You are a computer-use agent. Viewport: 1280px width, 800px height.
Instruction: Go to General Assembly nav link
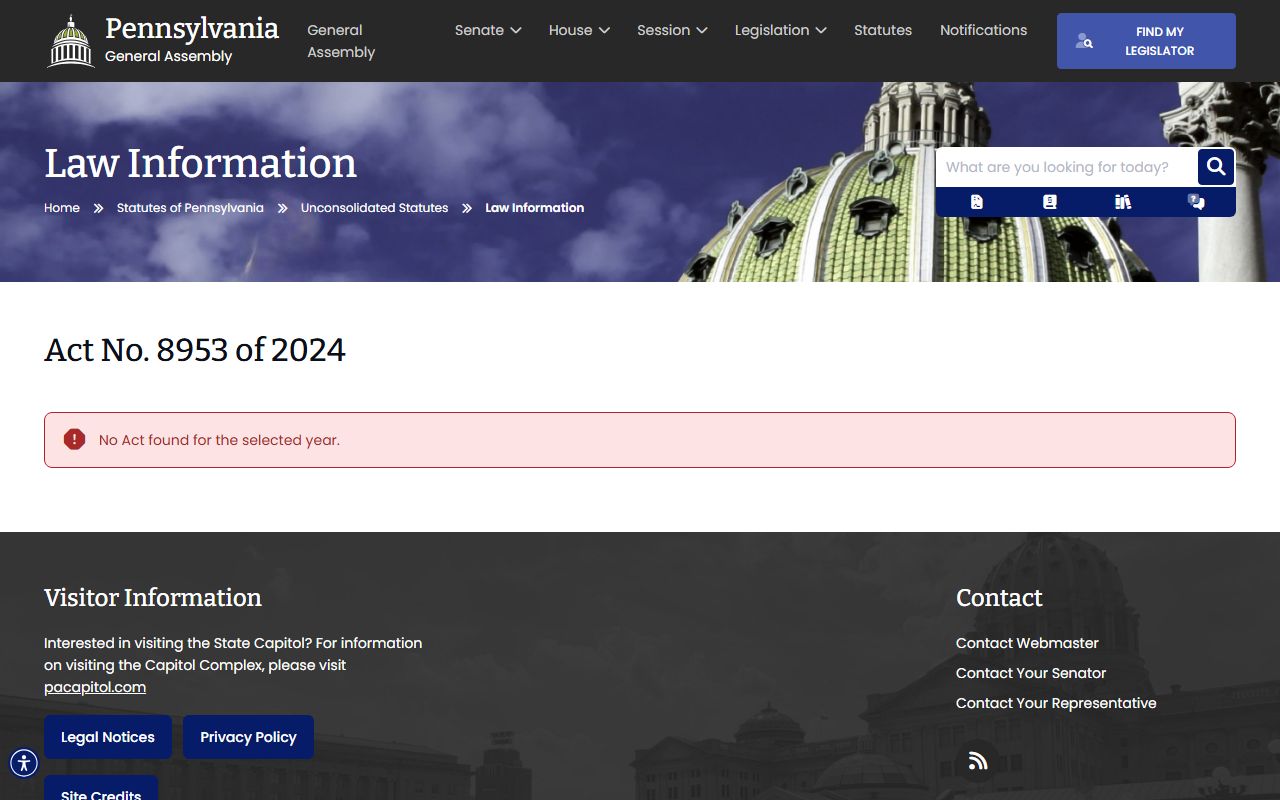tap(341, 41)
